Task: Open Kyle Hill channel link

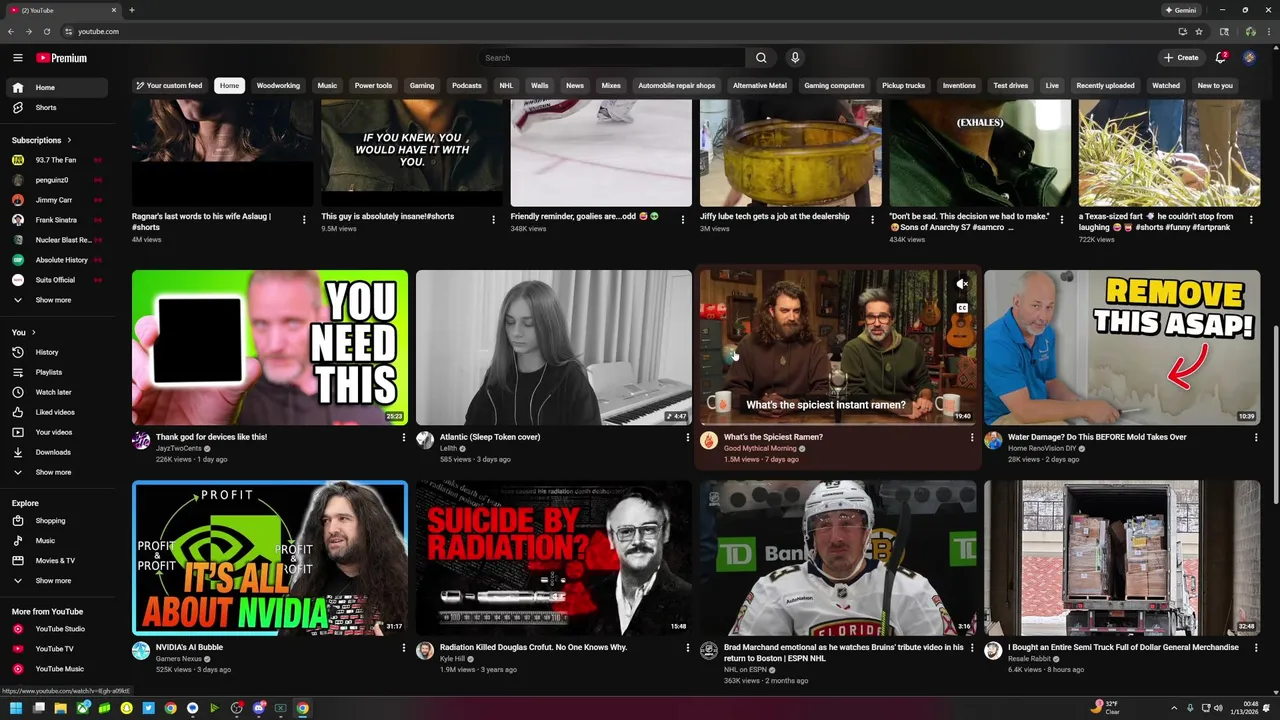Action: coord(453,659)
